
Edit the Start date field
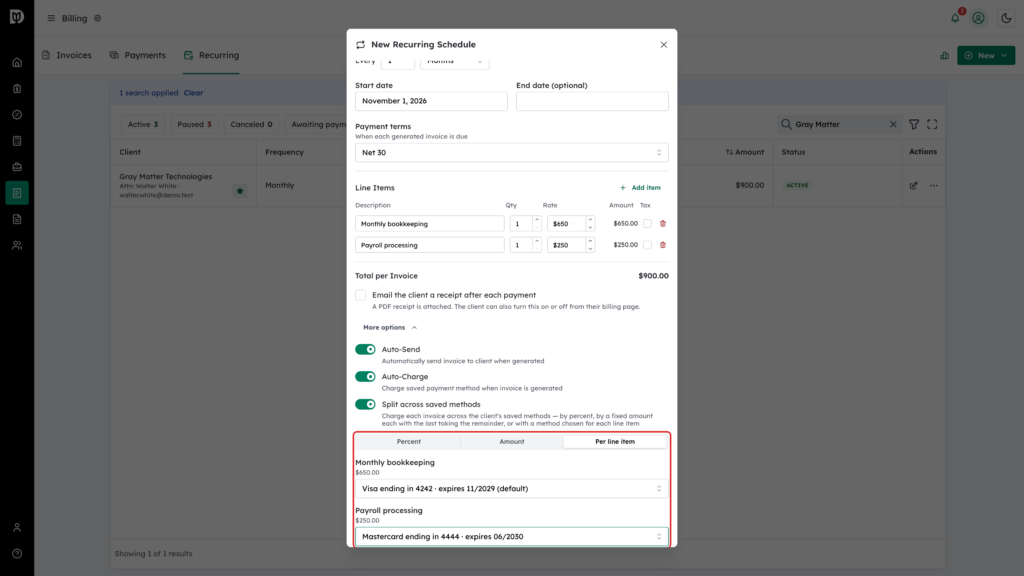click(431, 101)
